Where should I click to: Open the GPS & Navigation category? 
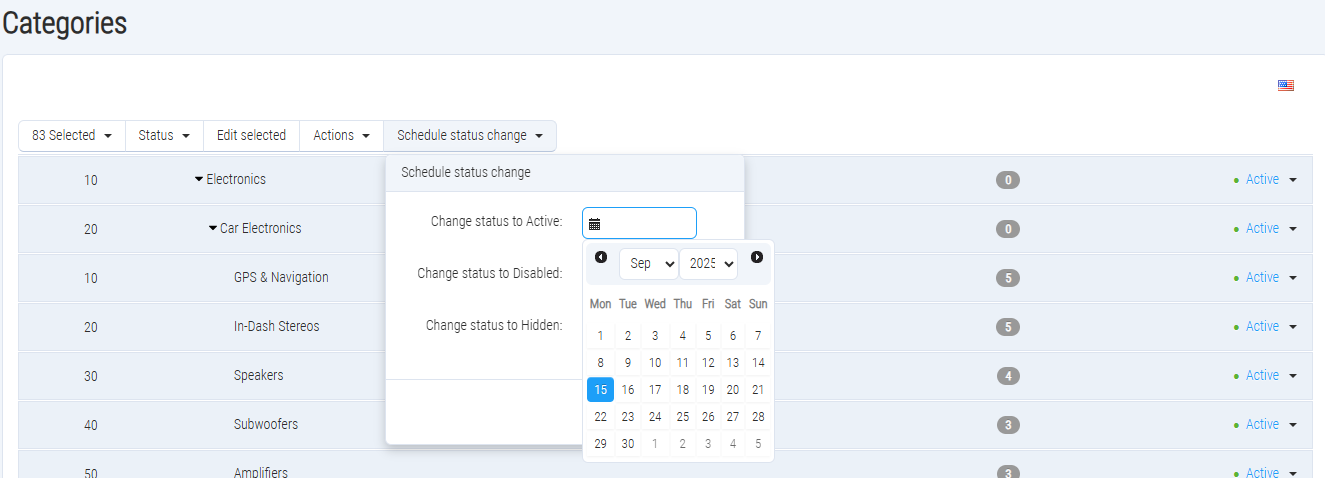[281, 278]
